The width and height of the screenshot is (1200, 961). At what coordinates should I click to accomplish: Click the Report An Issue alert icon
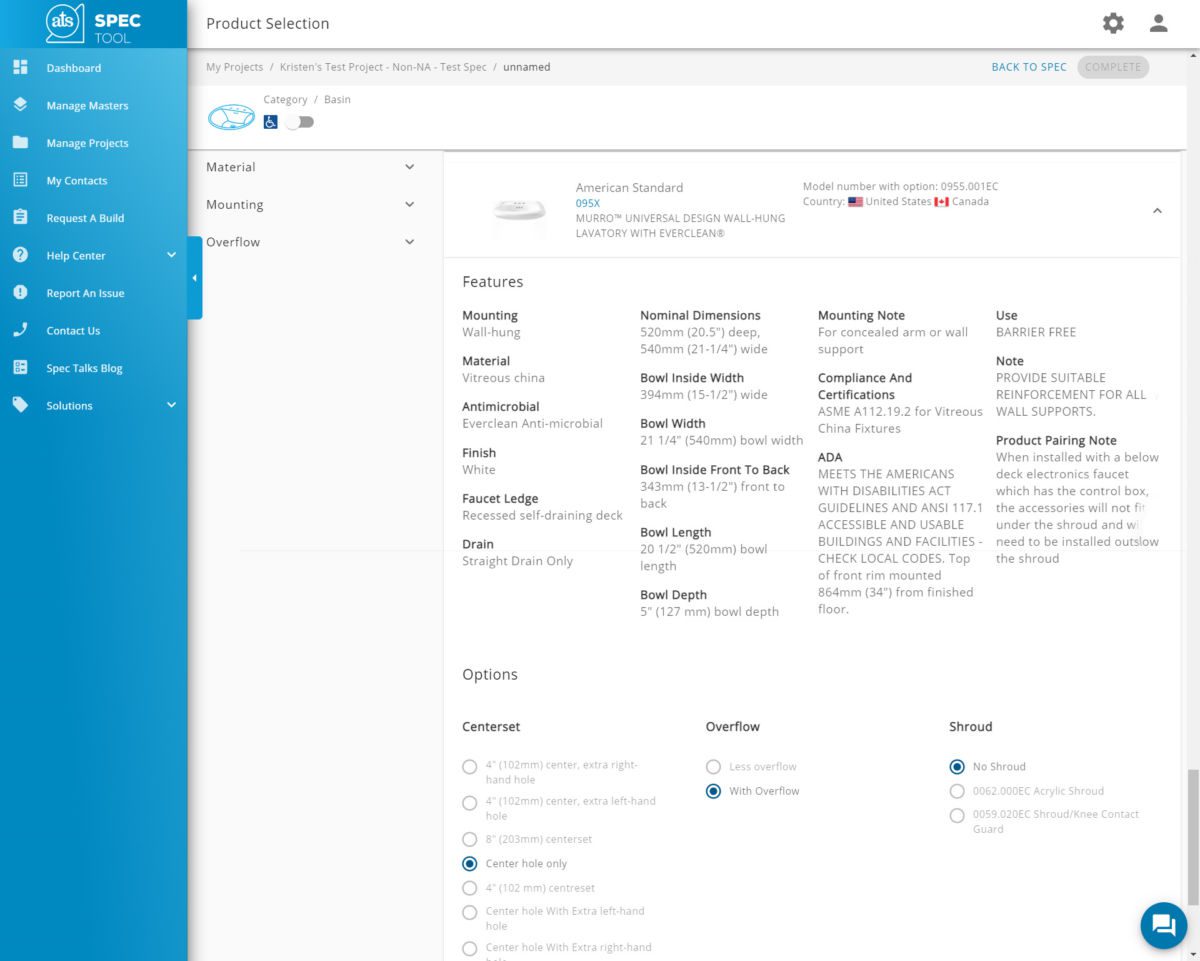(x=20, y=293)
